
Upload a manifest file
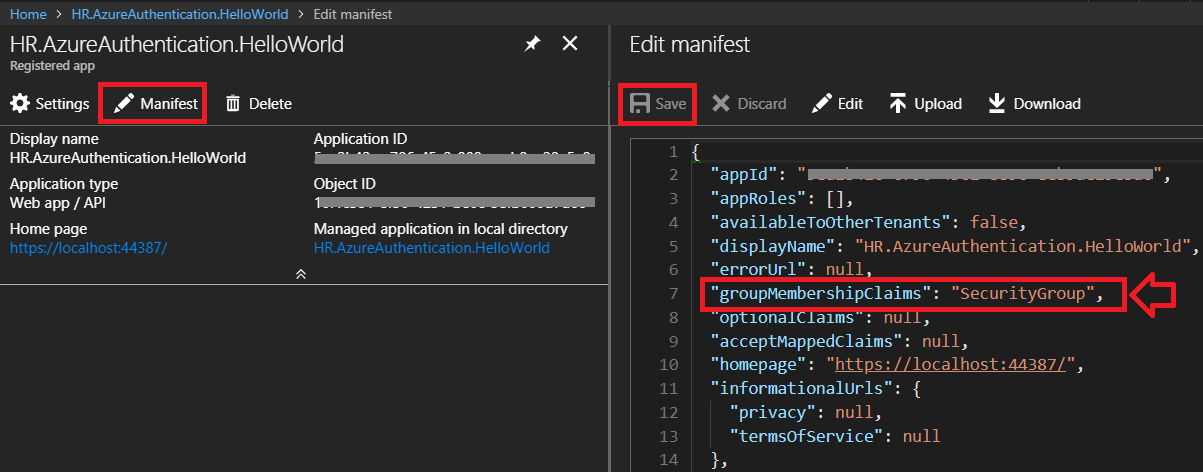[x=925, y=103]
